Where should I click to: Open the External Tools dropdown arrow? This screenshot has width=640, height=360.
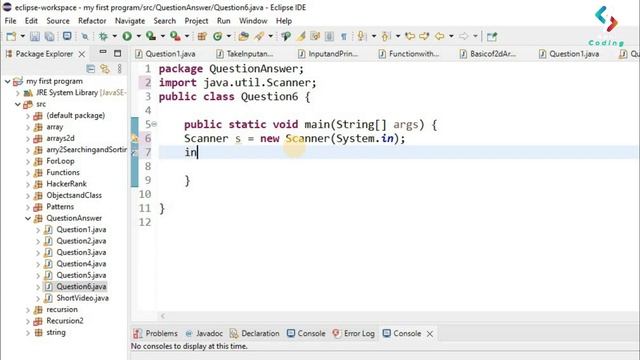pyautogui.click(x=187, y=36)
